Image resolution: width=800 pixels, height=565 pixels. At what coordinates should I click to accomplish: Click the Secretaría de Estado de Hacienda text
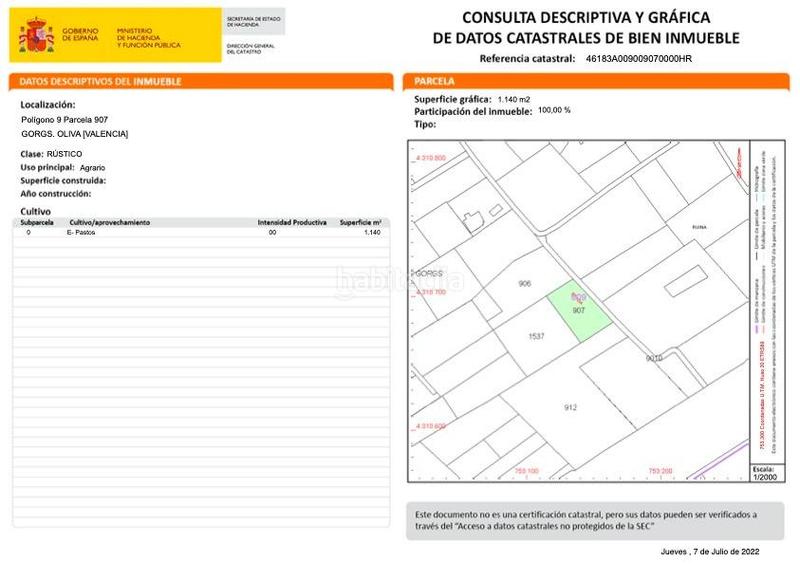pos(254,20)
